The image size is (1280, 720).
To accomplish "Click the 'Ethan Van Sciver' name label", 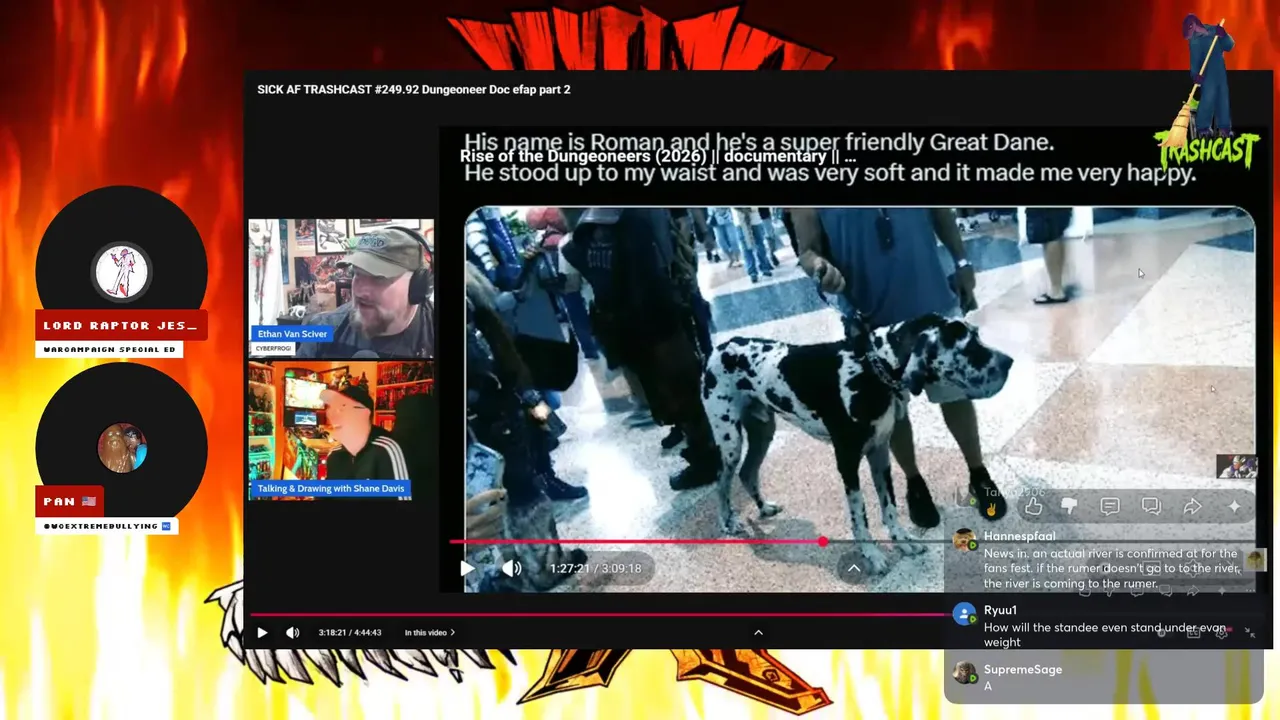I will tap(292, 334).
